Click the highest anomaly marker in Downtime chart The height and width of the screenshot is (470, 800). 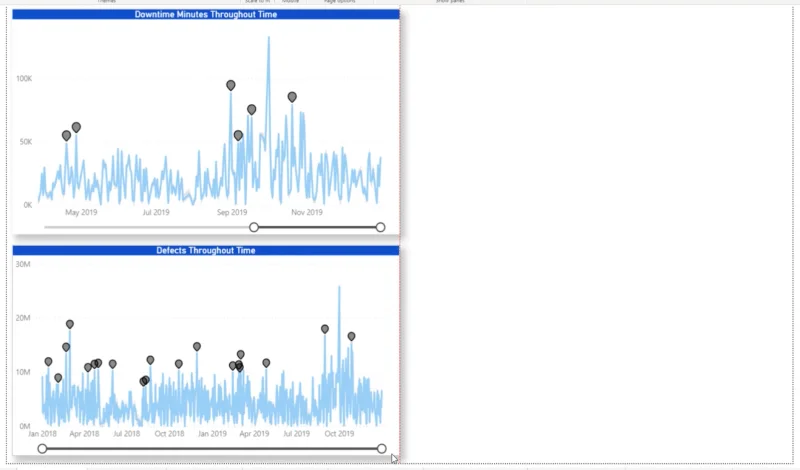(x=231, y=85)
